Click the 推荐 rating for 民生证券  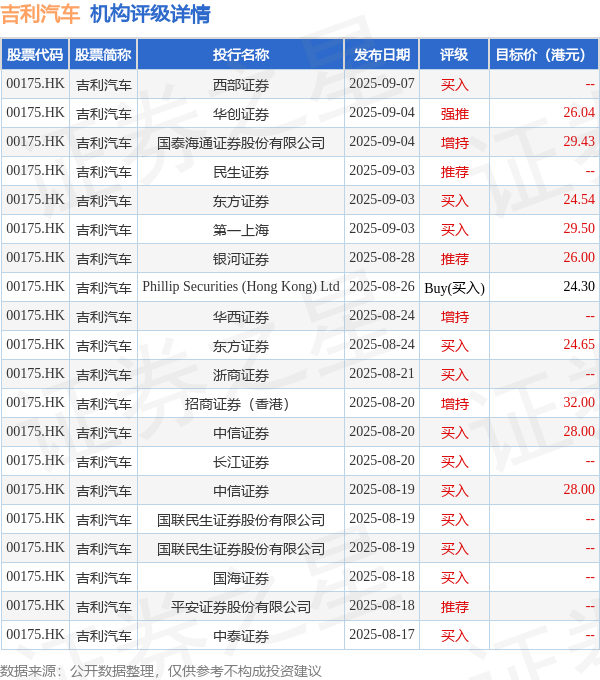tap(454, 172)
